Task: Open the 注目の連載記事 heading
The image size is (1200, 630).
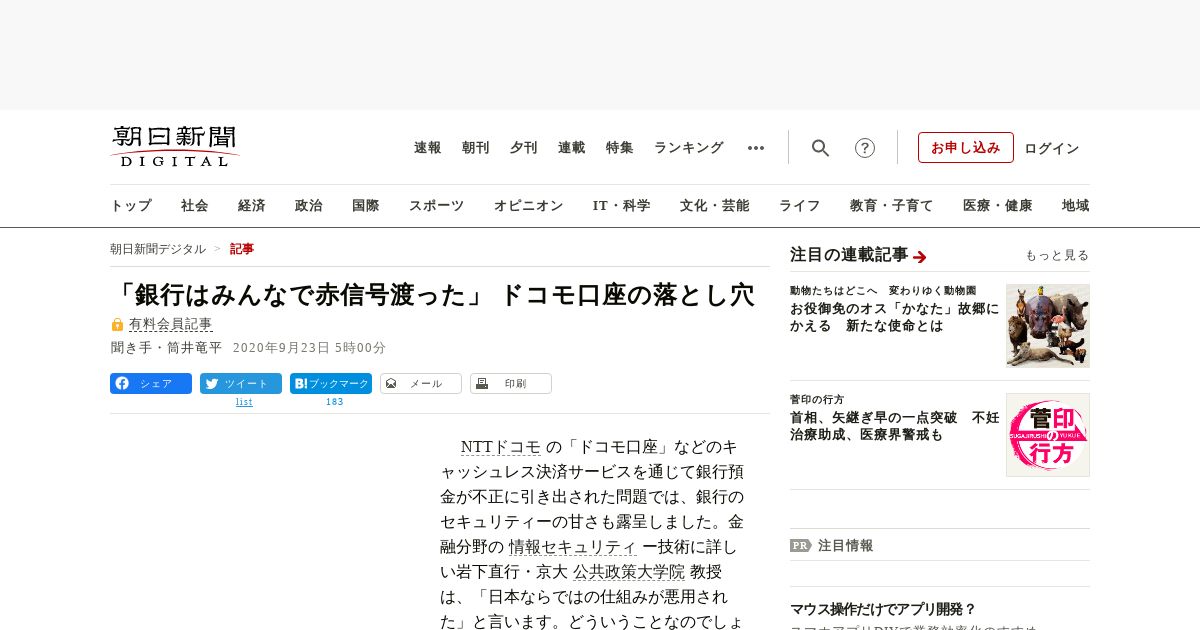Action: tap(849, 255)
